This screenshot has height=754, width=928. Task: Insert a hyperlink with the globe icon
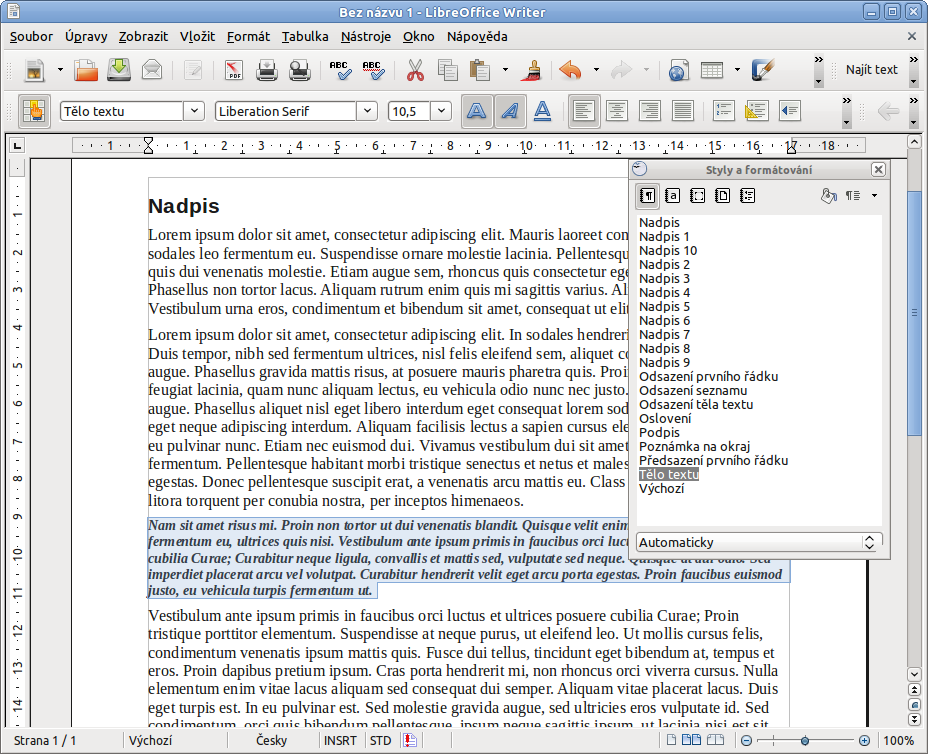tap(679, 70)
